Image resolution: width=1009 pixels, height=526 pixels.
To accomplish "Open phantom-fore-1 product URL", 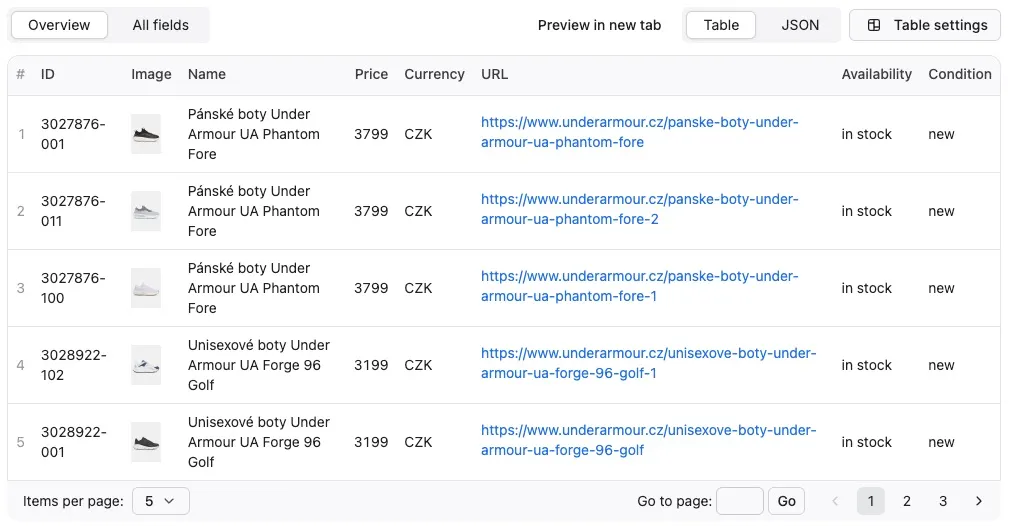I will [x=640, y=286].
